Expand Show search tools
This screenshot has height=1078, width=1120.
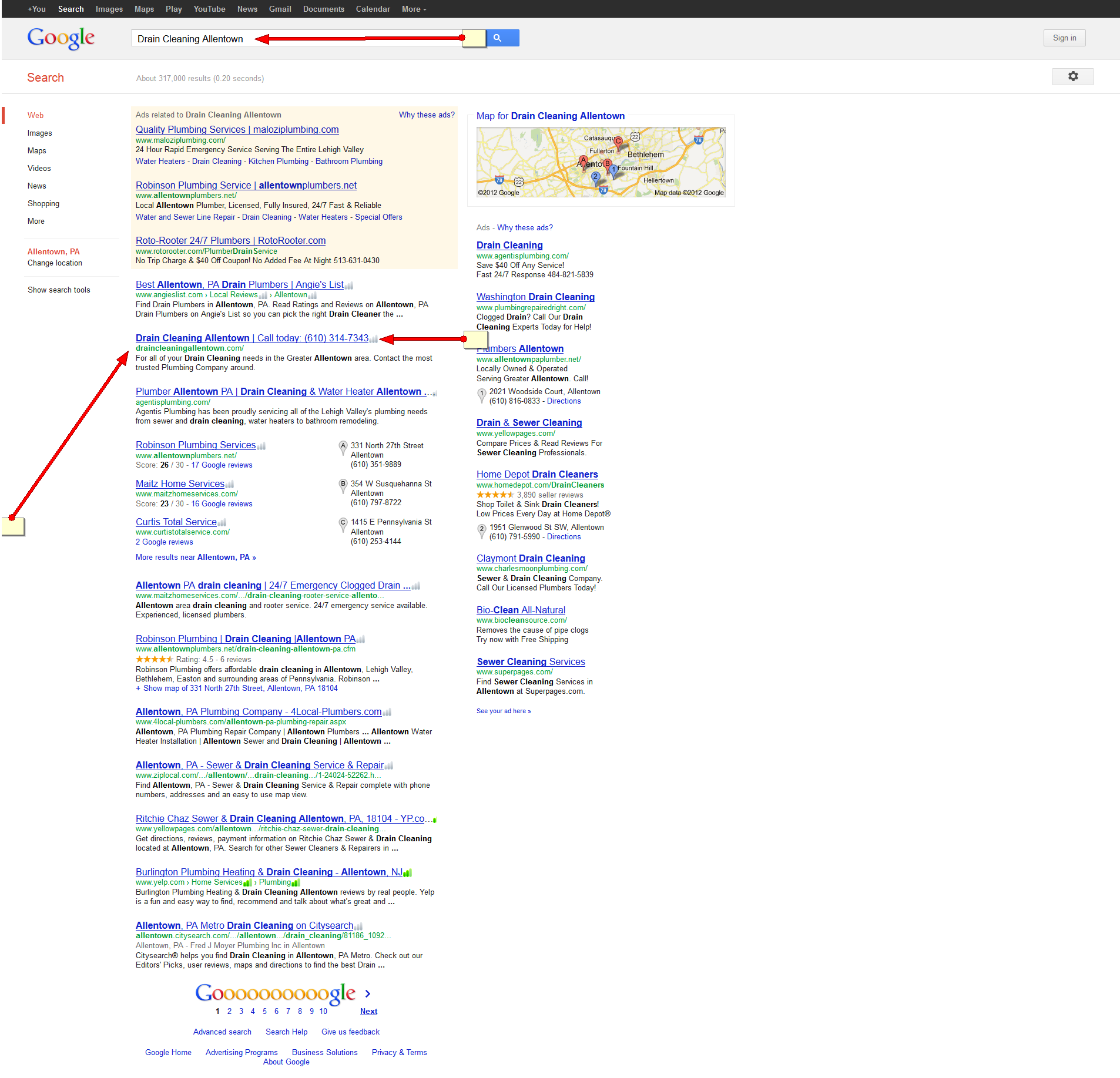coord(59,290)
